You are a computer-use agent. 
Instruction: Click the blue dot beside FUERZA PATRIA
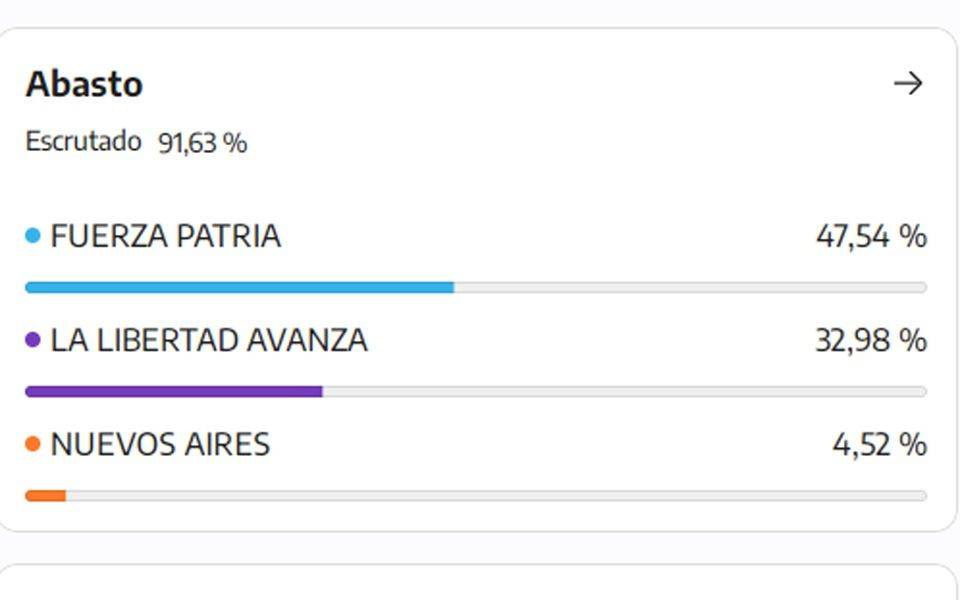click(x=33, y=236)
